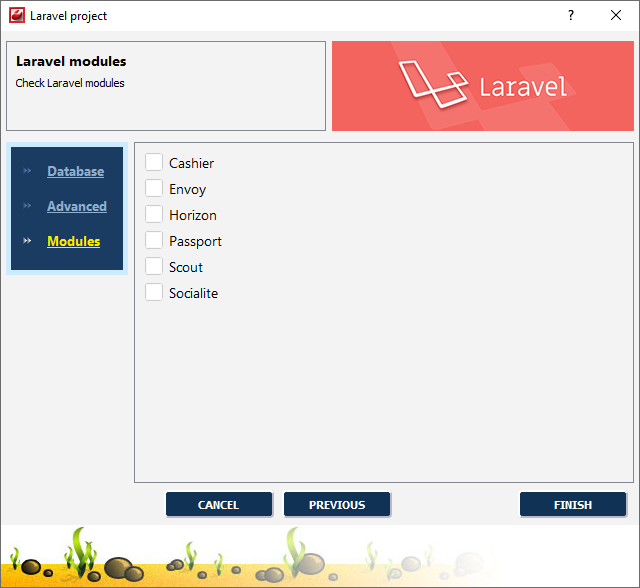Open the Advanced step link
The width and height of the screenshot is (640, 588).
coord(77,206)
